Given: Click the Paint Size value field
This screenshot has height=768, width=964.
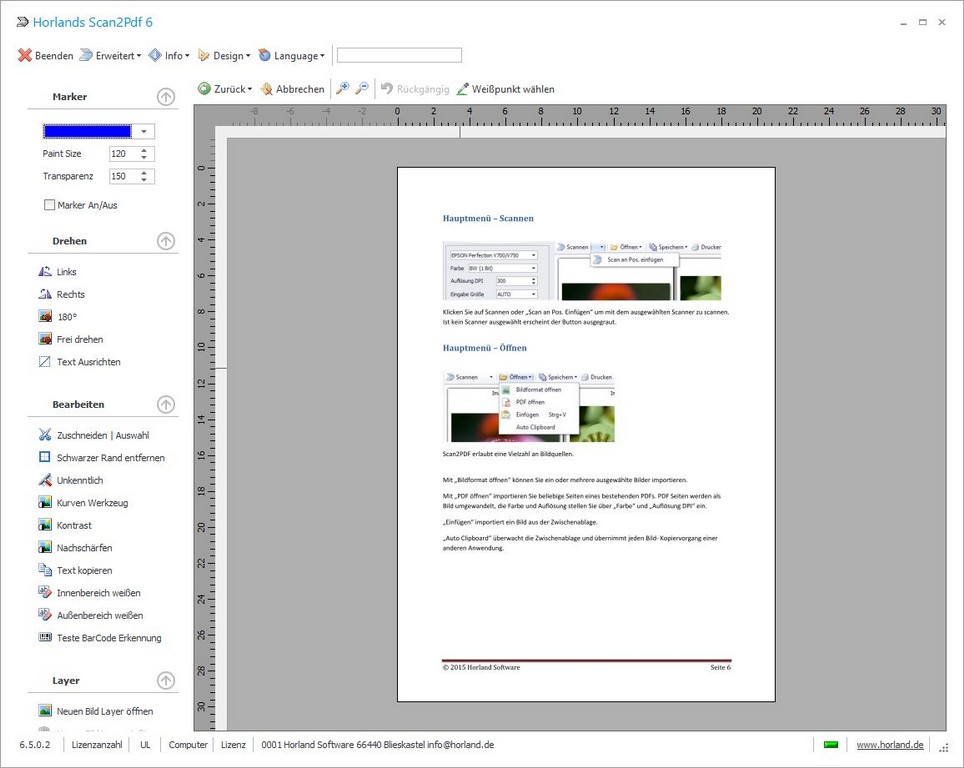Looking at the screenshot, I should coord(124,154).
